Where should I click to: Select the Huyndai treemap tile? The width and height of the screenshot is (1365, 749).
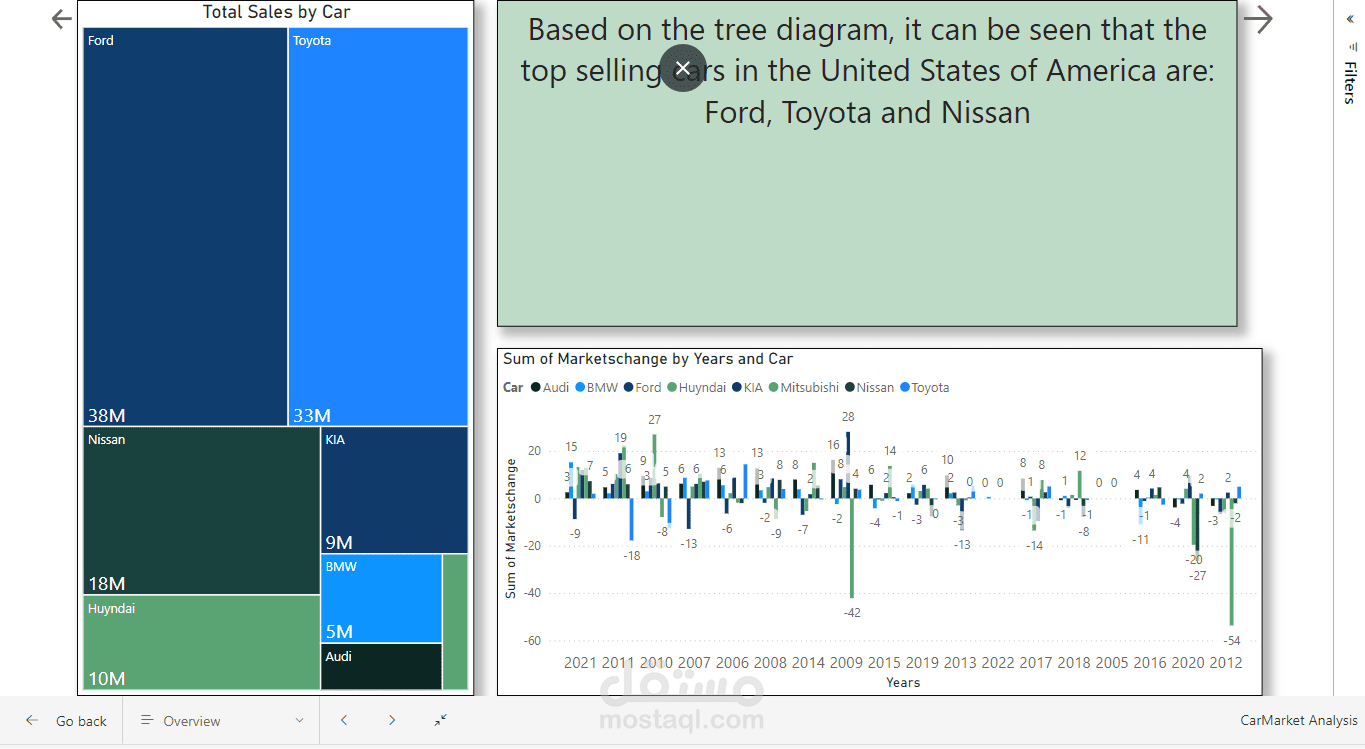point(202,643)
